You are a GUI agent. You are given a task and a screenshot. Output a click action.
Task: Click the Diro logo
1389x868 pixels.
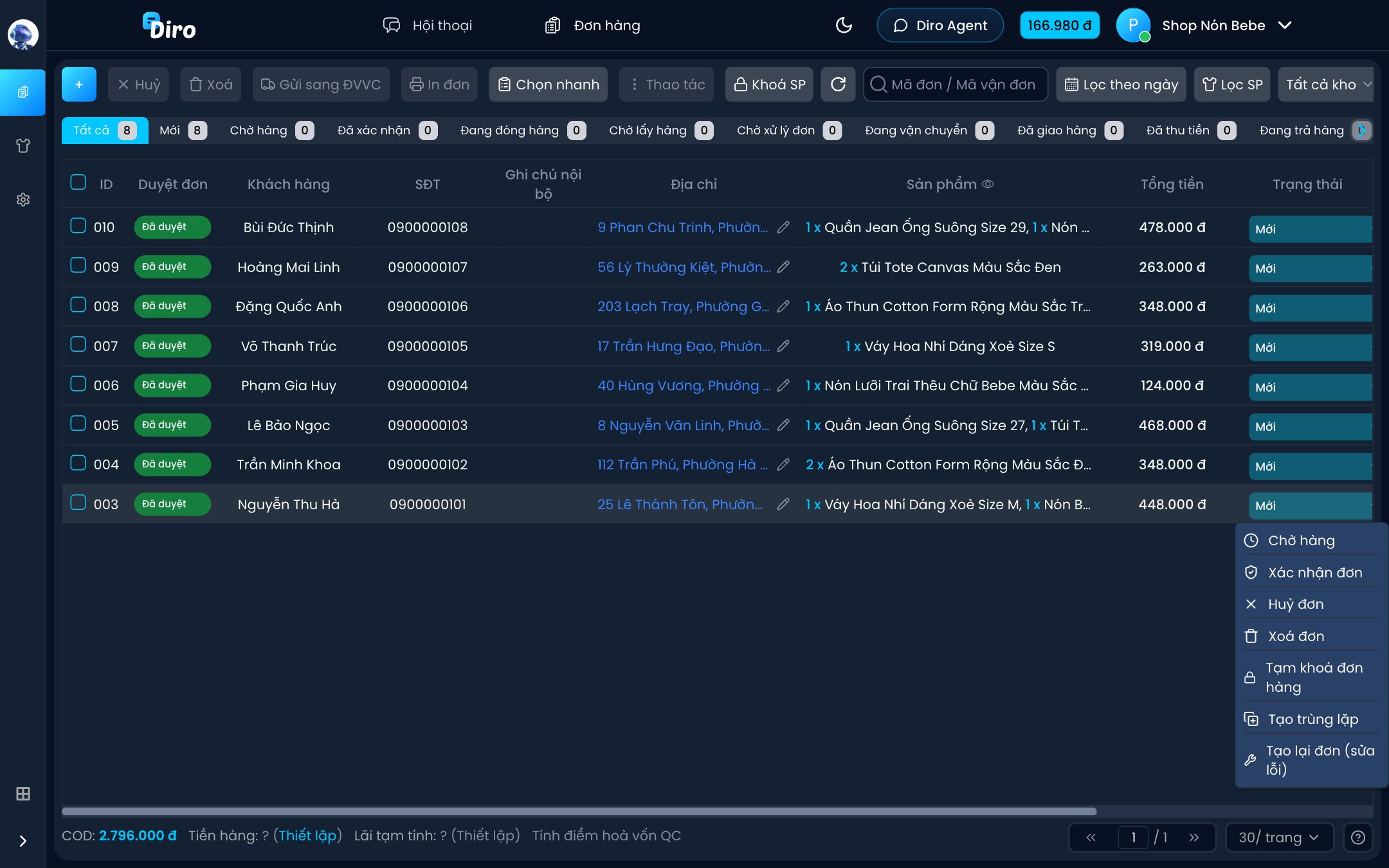tap(169, 26)
